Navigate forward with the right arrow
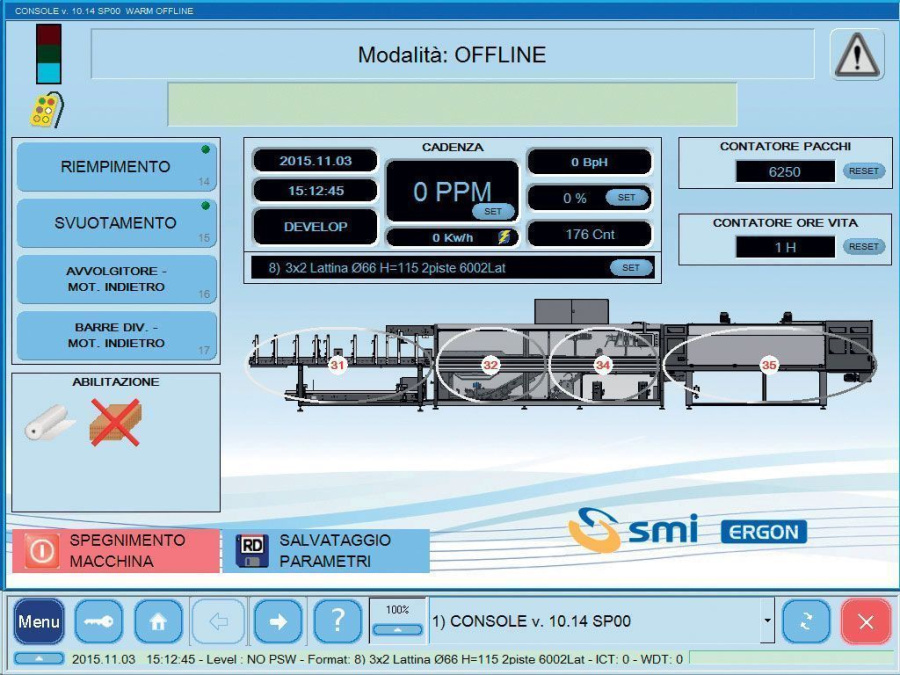The image size is (900, 675). click(x=278, y=622)
